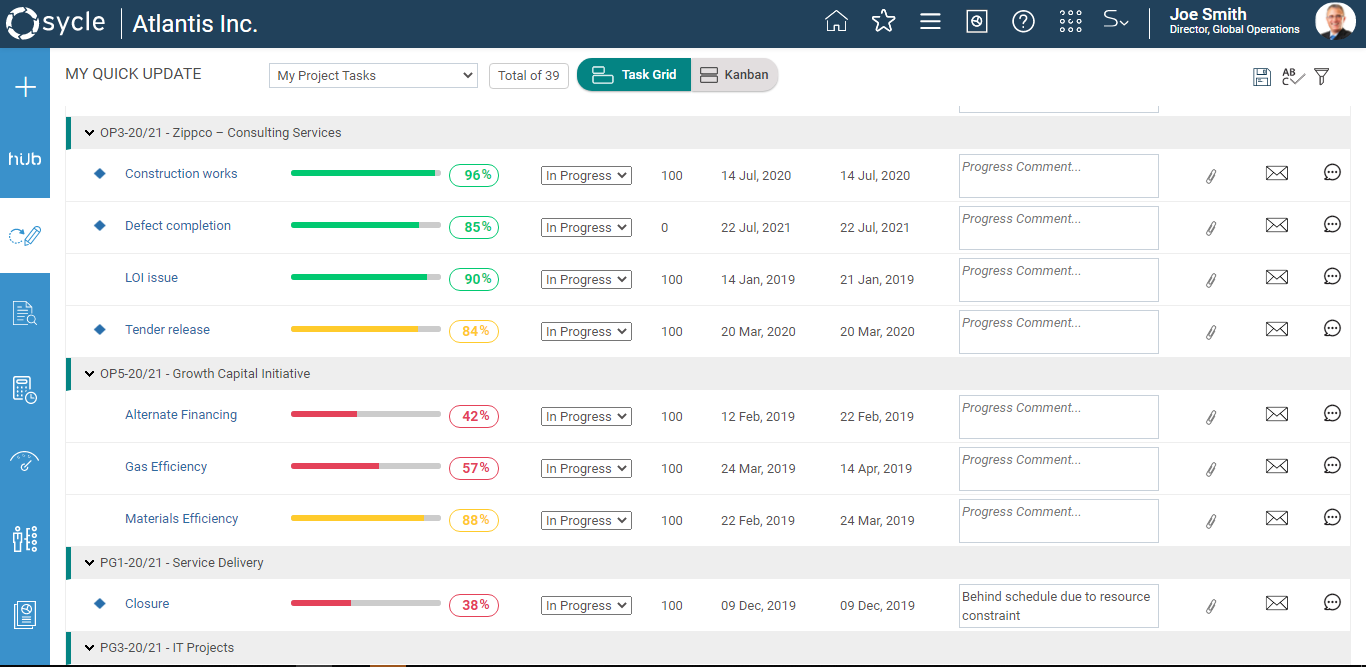Collapse OP3-20/21 Zippco Consulting Services group

[x=90, y=133]
